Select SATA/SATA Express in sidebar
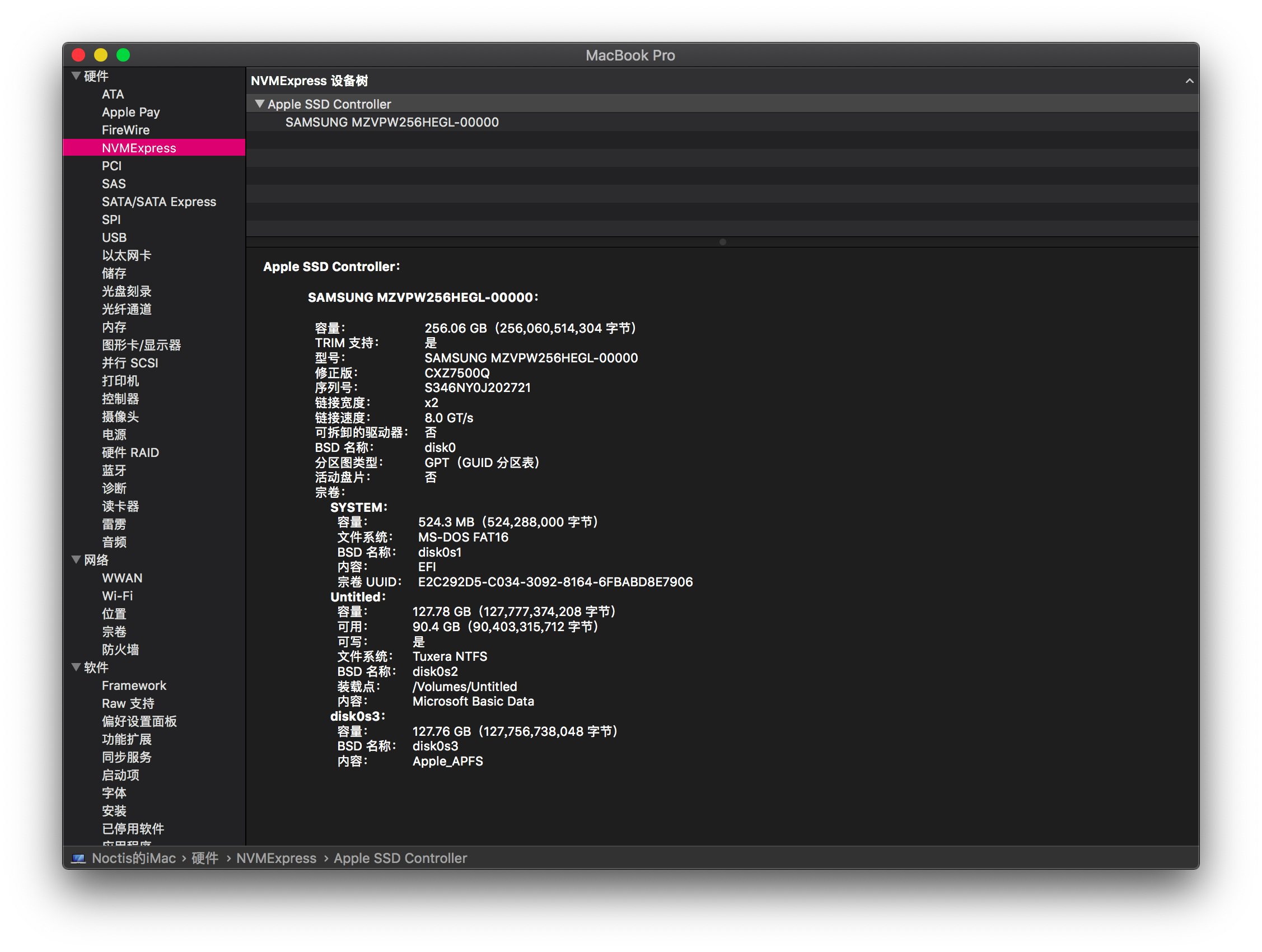 [x=158, y=202]
